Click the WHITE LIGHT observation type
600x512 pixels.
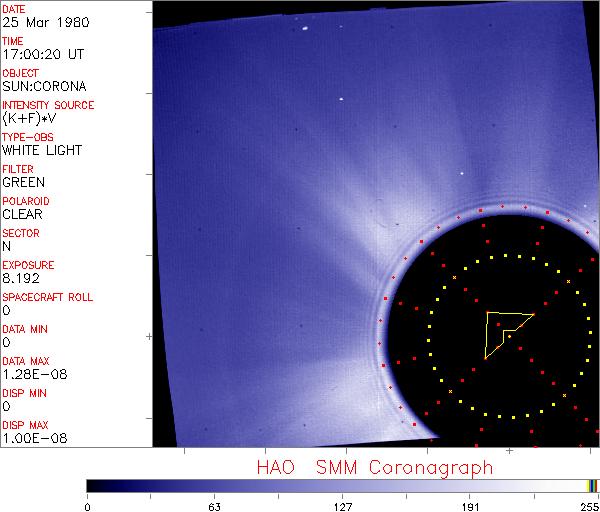coord(42,150)
